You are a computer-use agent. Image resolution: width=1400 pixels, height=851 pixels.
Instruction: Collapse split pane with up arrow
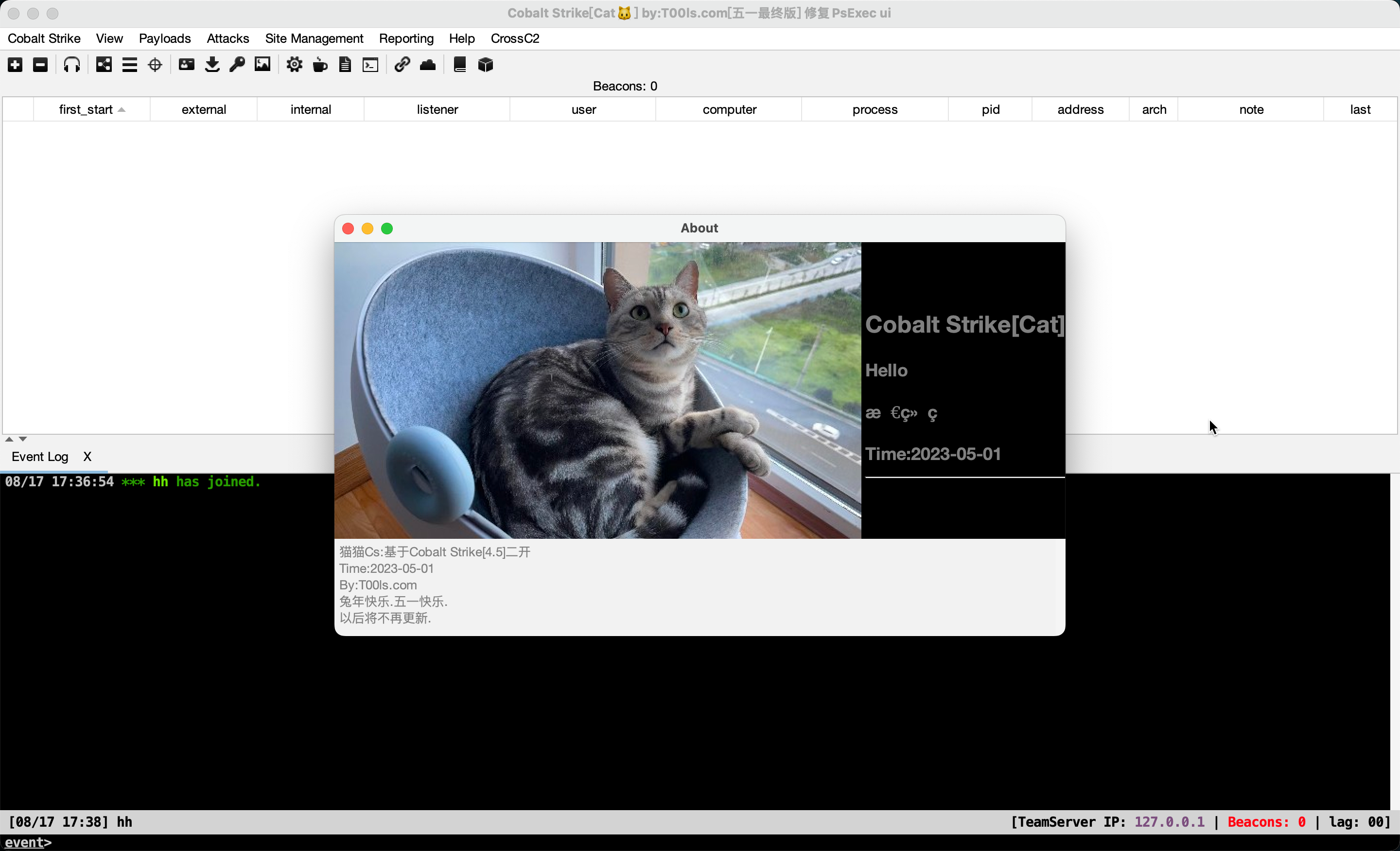tap(9, 439)
